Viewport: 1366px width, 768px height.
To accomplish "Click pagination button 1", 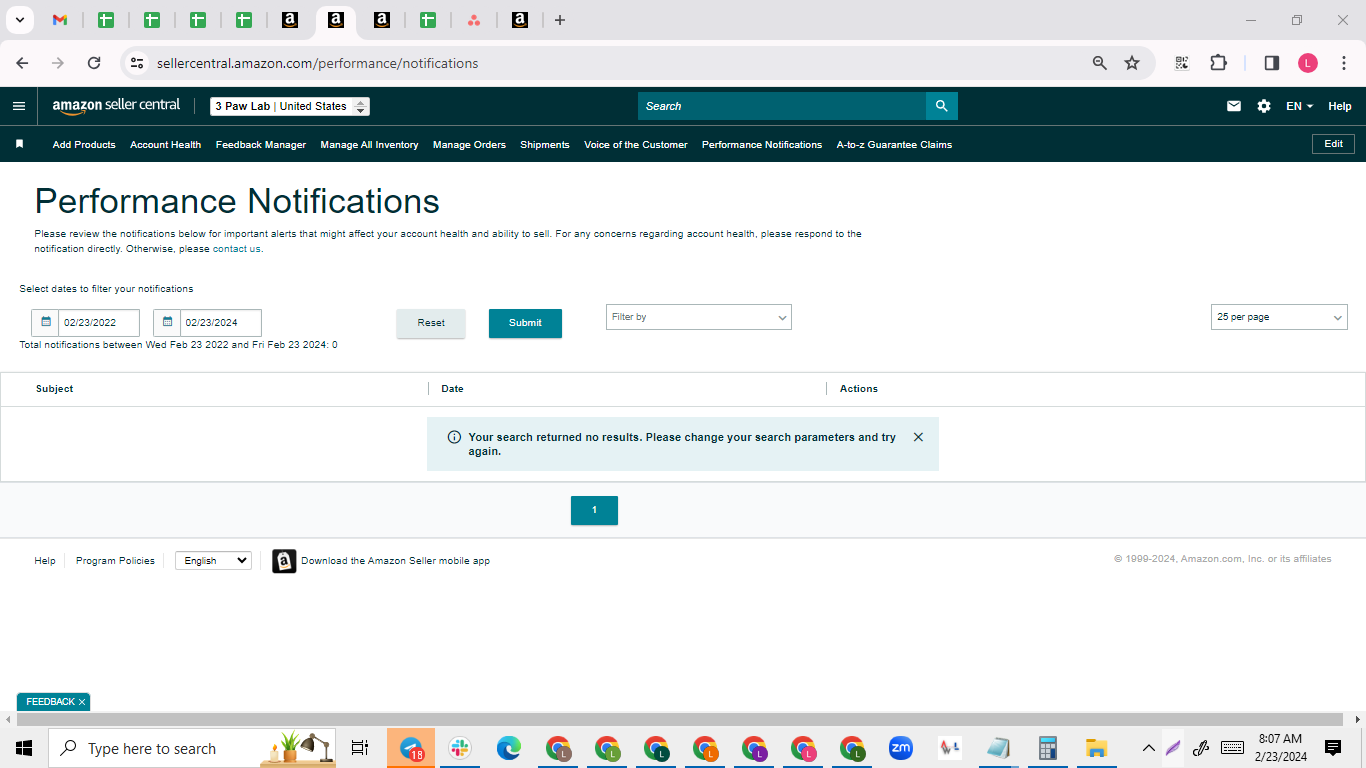I will point(594,510).
